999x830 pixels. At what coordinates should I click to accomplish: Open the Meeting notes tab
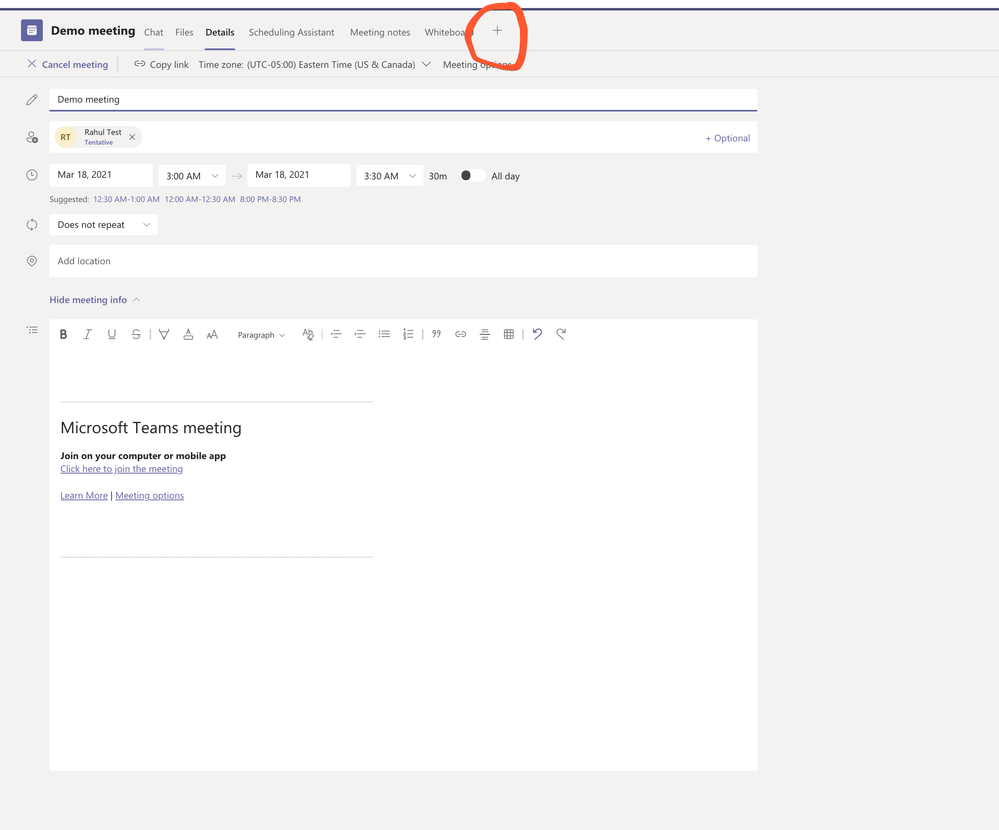coord(380,32)
